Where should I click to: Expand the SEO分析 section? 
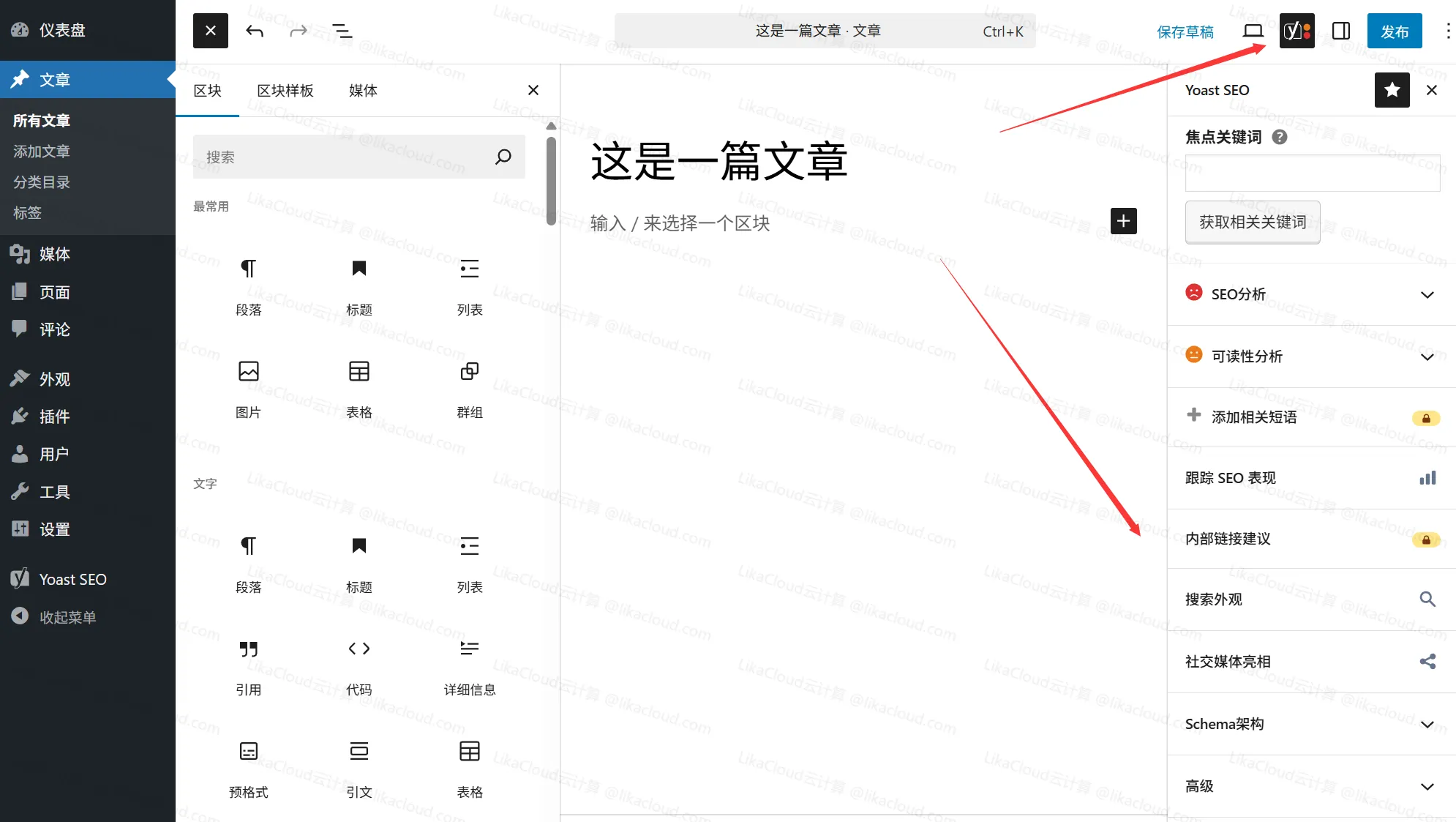click(1427, 294)
